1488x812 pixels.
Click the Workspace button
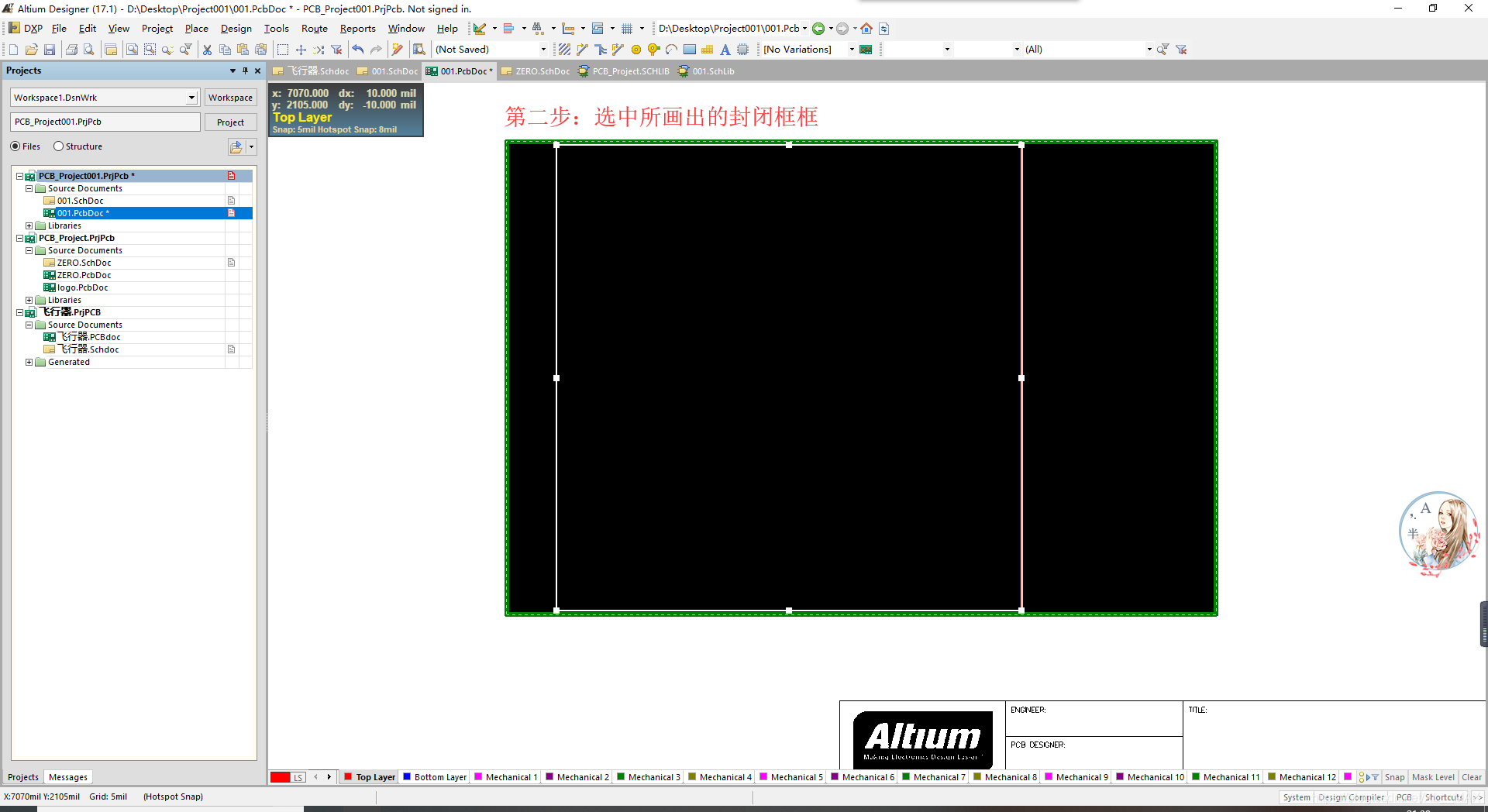click(230, 98)
